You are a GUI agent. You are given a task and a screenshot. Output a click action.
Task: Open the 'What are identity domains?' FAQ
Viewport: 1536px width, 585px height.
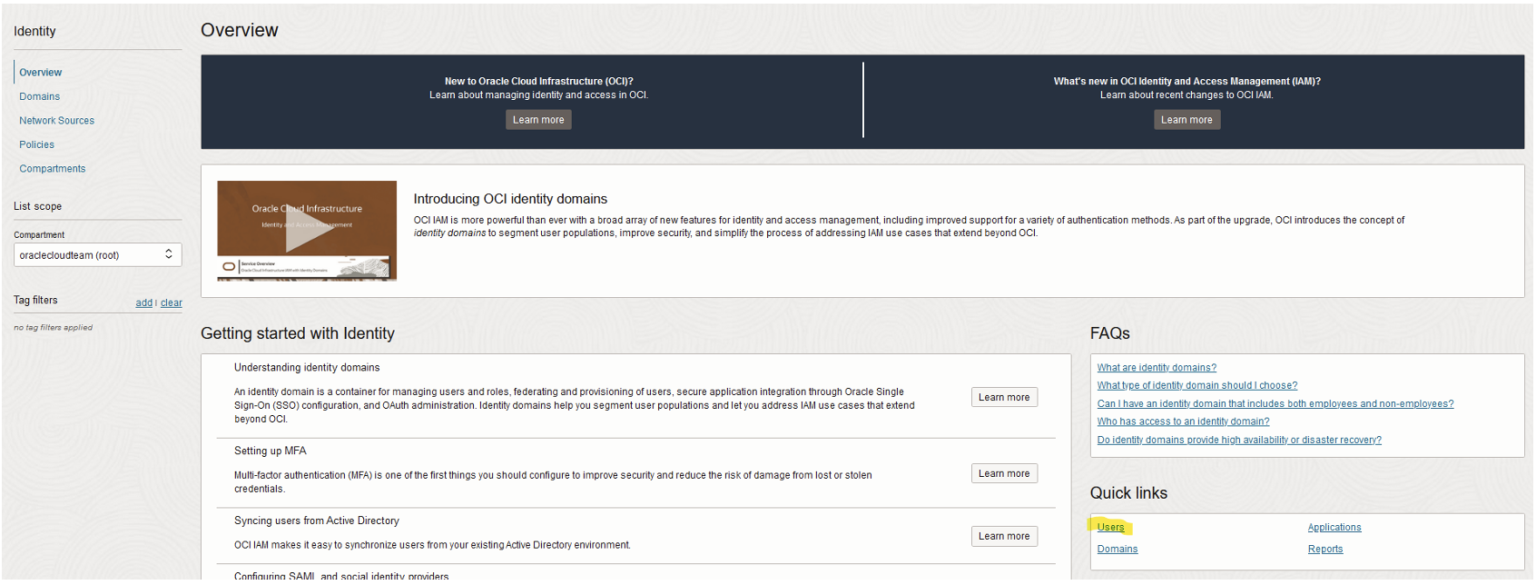[1156, 367]
